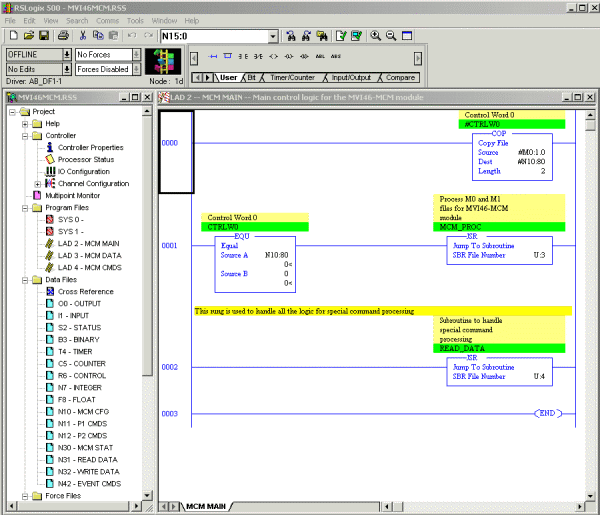Open the Forces Disabled dropdown arrow
This screenshot has height=515, width=600.
pos(137,69)
